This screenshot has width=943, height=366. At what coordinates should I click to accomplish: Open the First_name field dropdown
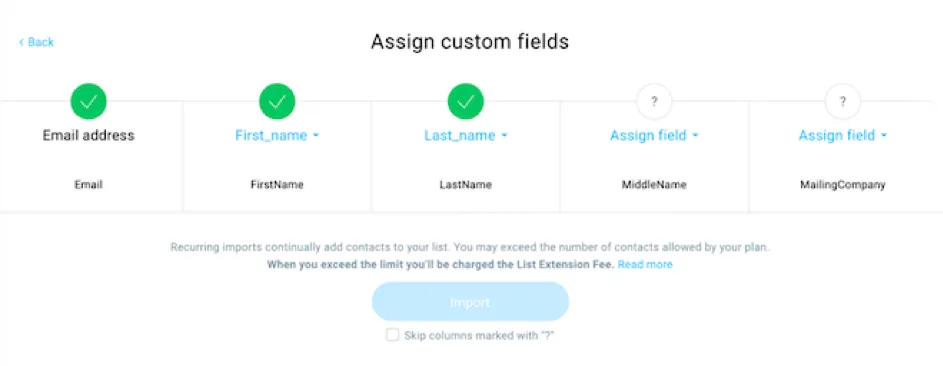coord(277,136)
